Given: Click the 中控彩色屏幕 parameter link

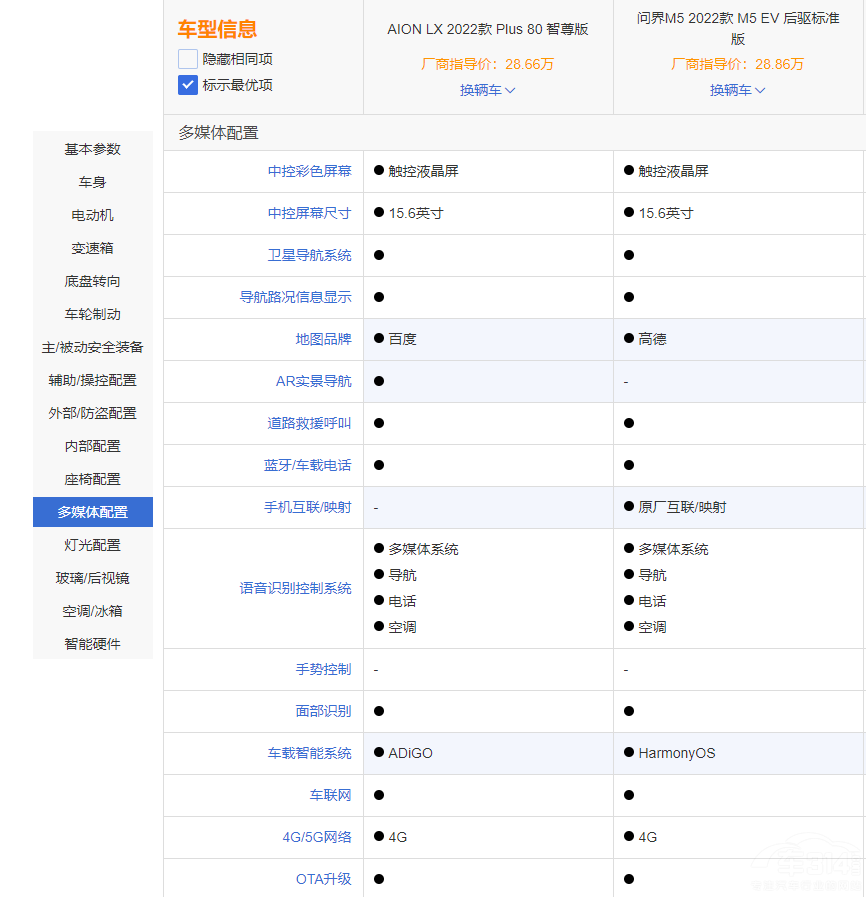Looking at the screenshot, I should pos(309,171).
